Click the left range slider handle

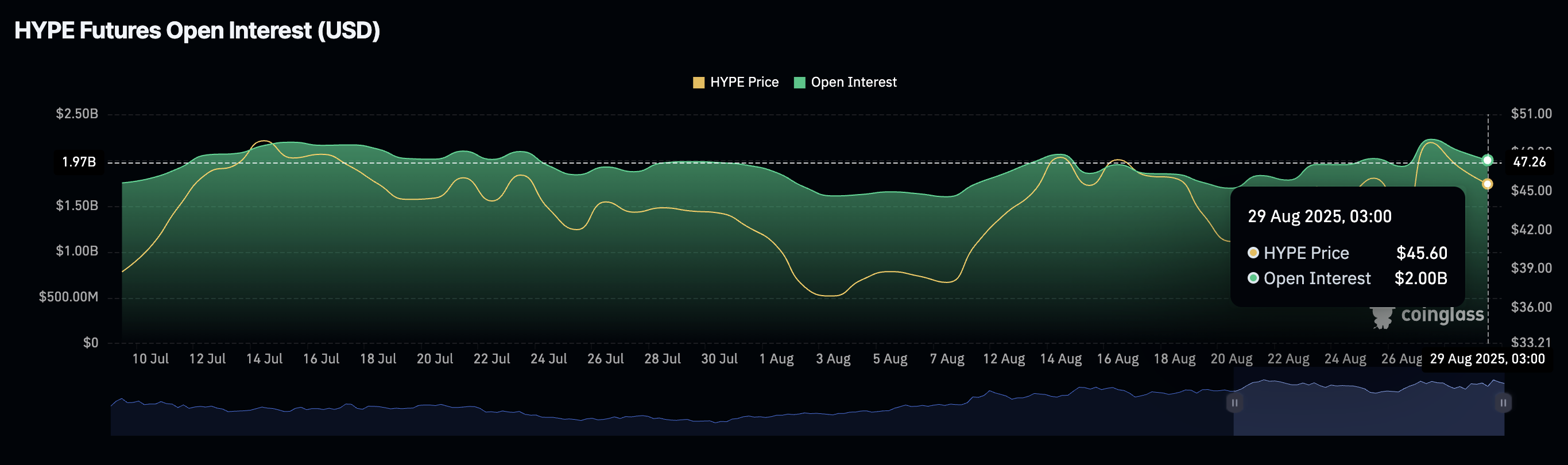[x=1234, y=403]
